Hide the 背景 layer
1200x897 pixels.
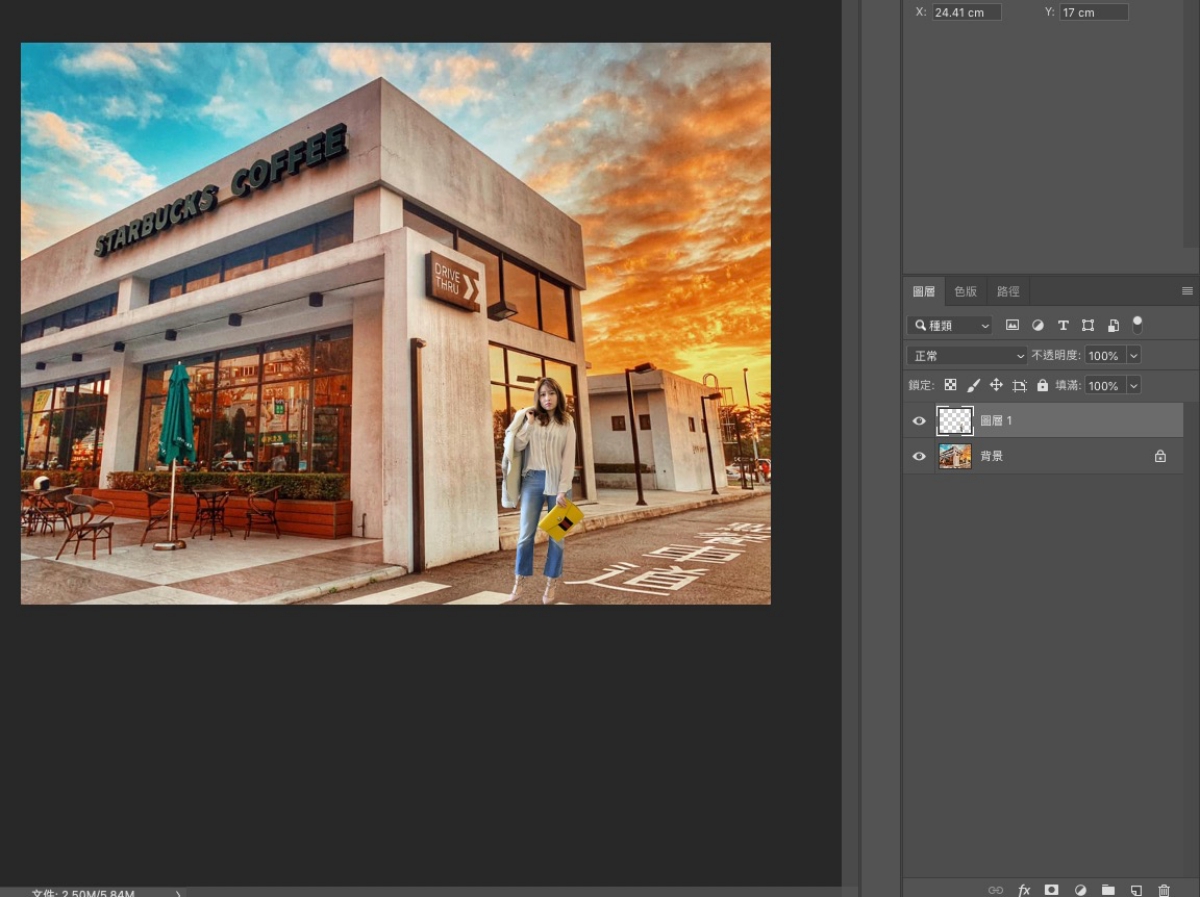coord(919,456)
